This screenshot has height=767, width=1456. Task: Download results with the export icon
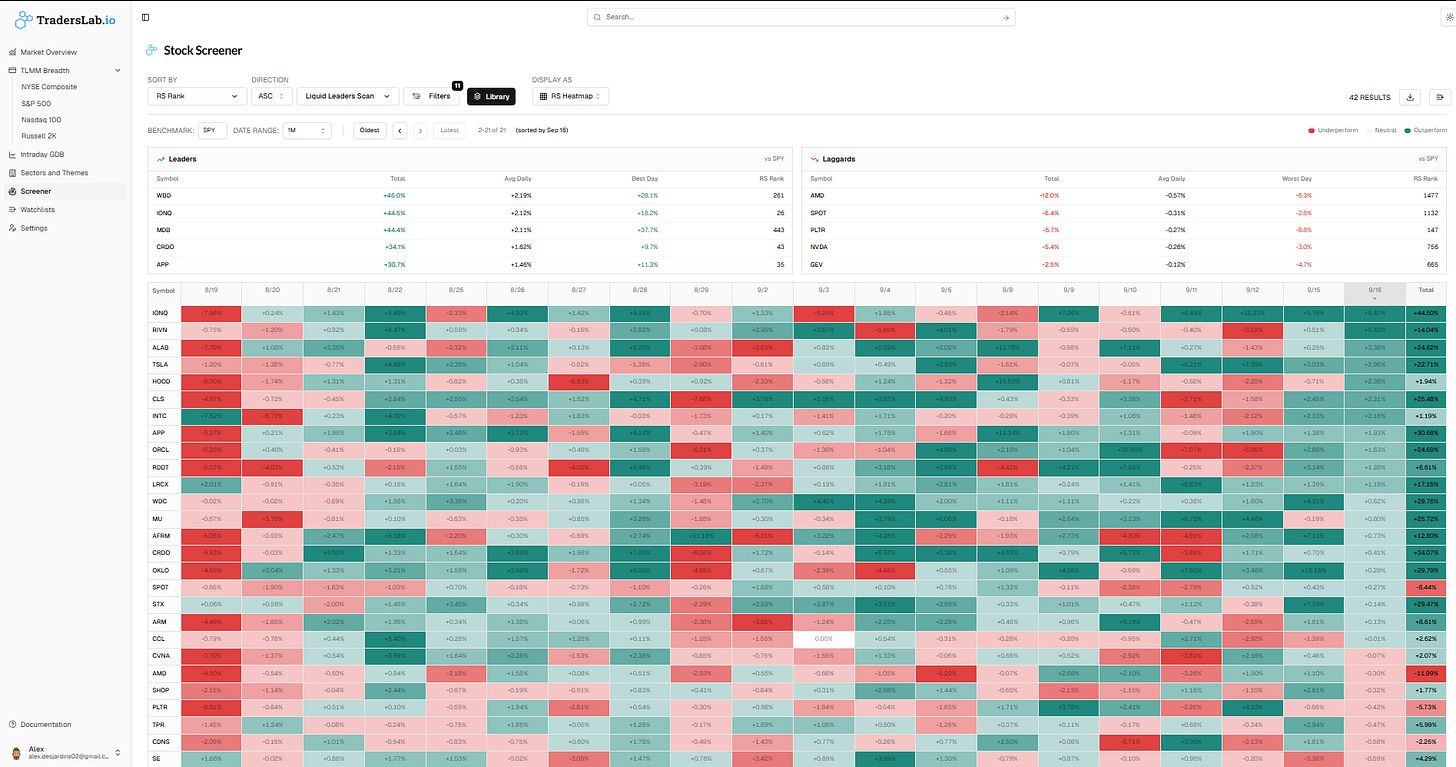tap(1410, 97)
